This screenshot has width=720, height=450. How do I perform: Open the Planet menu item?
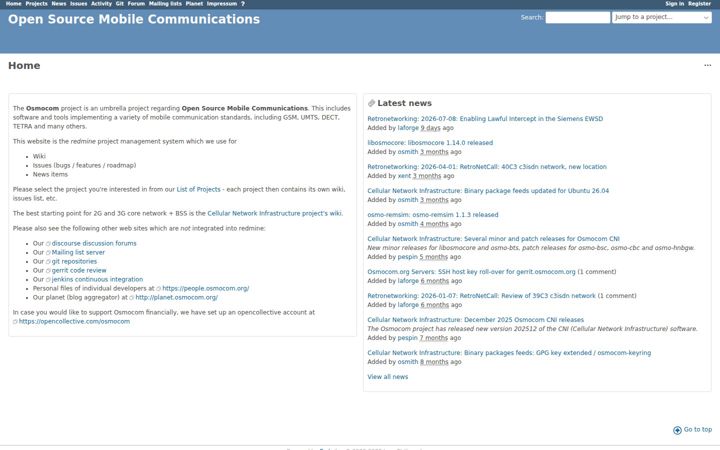coord(194,4)
